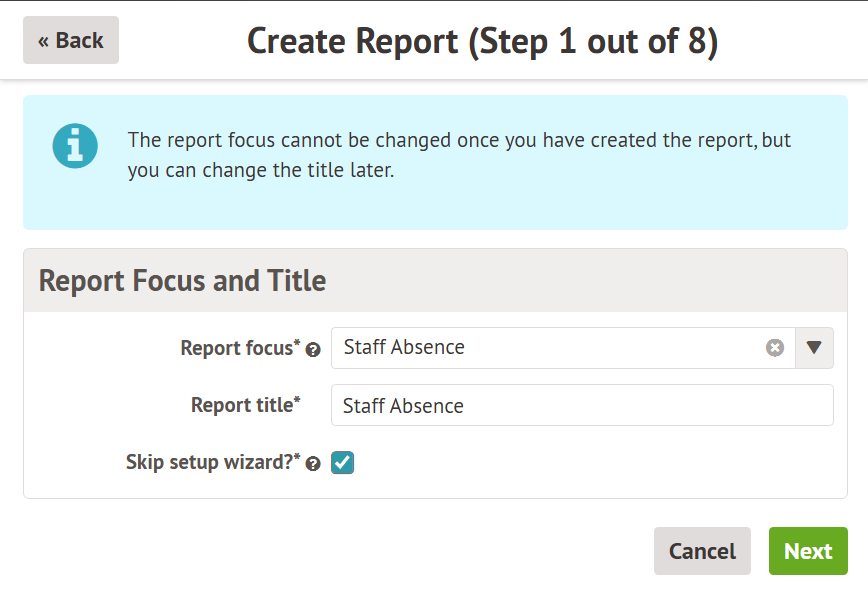Click the 'Report title' field label

point(242,405)
